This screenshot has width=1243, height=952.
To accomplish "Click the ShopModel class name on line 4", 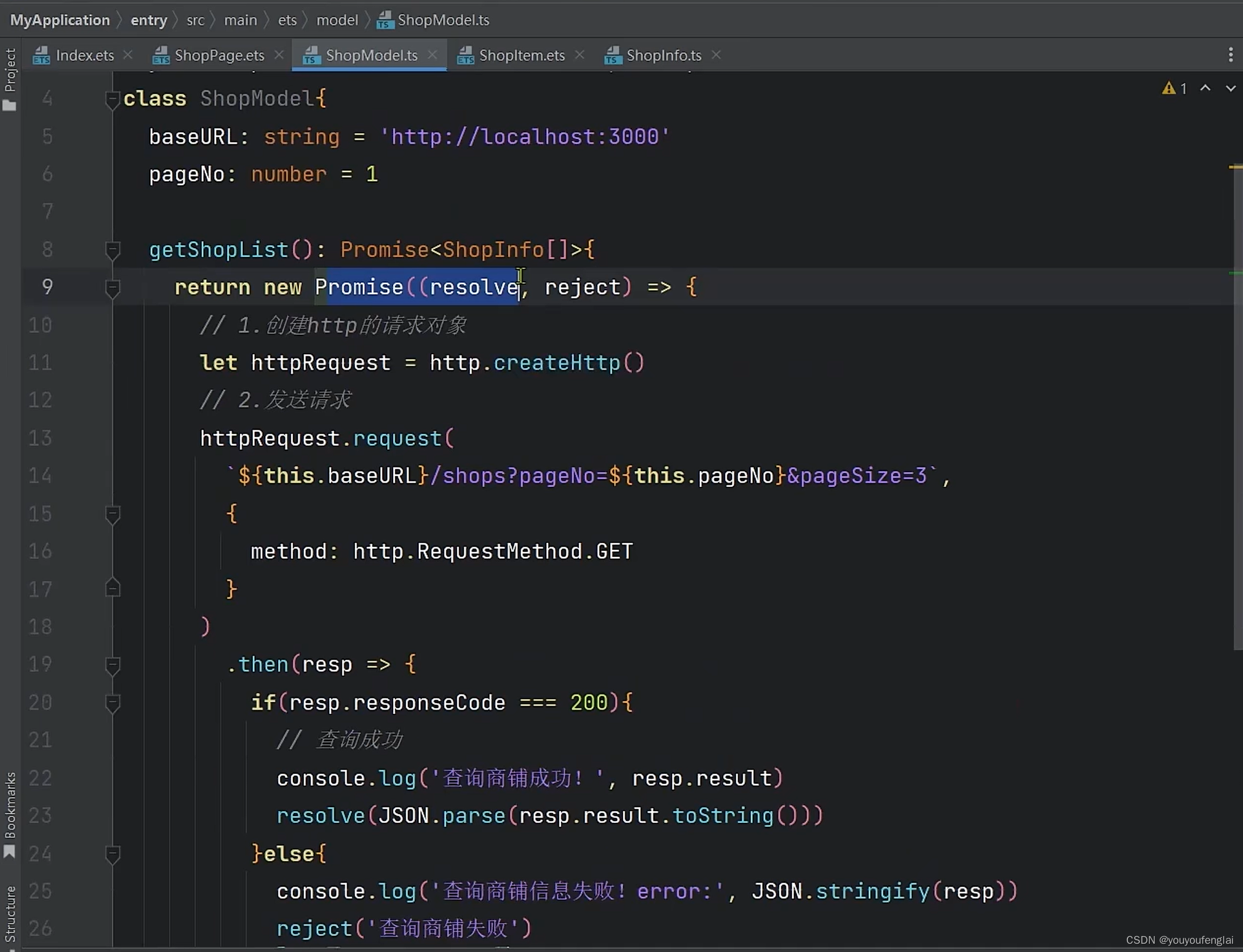I will [x=256, y=98].
